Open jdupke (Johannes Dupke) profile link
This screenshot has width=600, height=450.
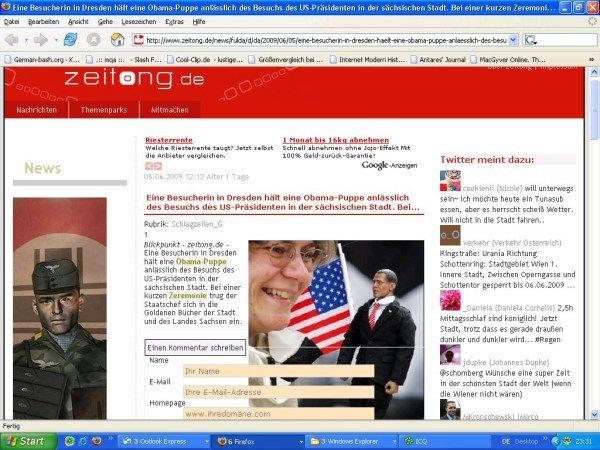(506, 362)
